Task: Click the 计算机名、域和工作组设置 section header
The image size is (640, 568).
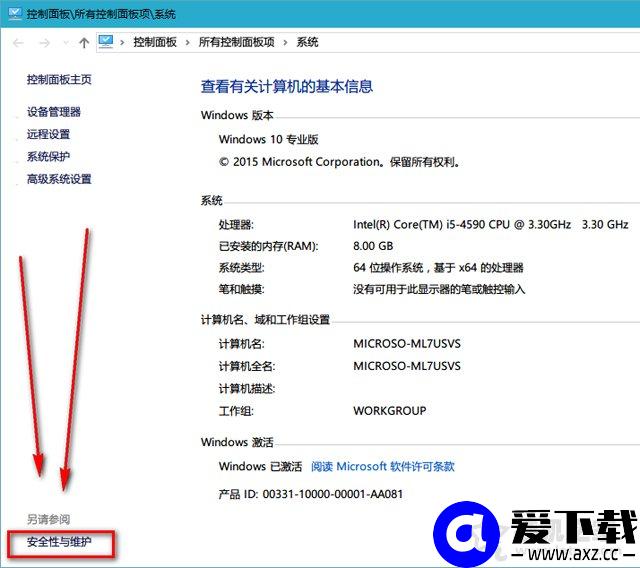Action: click(x=265, y=320)
